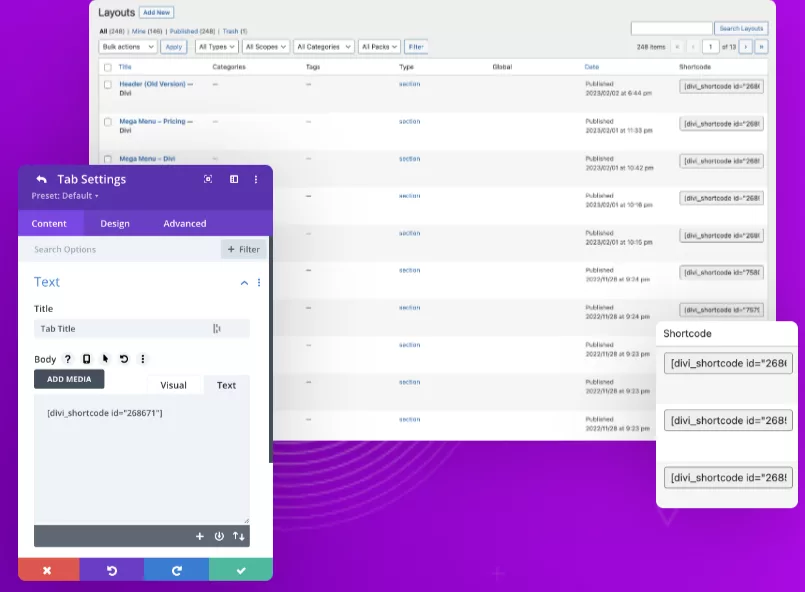Click the Search Layouts button
The height and width of the screenshot is (592, 805).
coord(741,28)
